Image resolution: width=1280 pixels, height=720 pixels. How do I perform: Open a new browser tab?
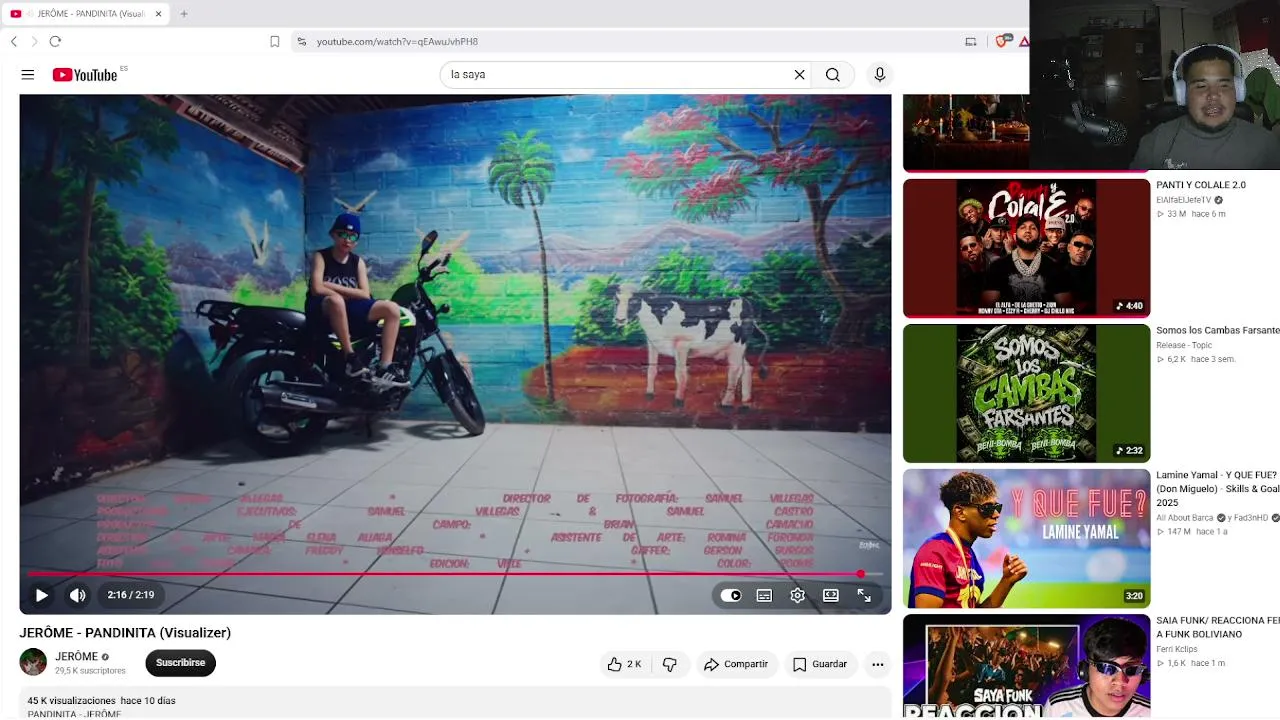tap(184, 14)
